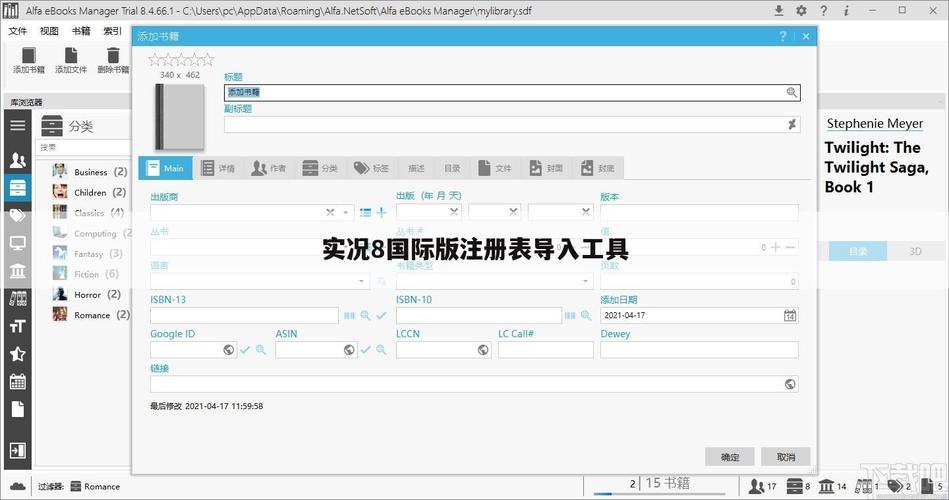Open the hamburger menu in sidebar
The image size is (949, 500).
point(18,125)
